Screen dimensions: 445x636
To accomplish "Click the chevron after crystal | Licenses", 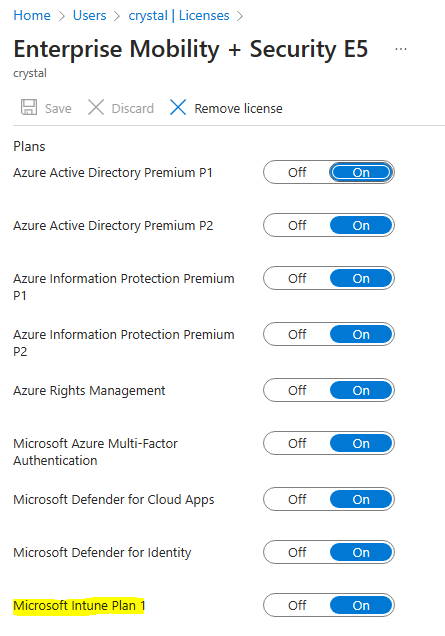I will tap(240, 16).
